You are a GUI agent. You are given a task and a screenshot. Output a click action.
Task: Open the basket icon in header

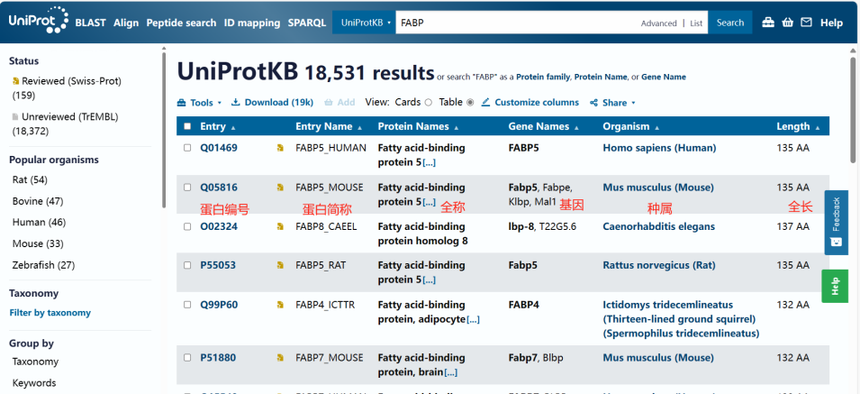788,22
